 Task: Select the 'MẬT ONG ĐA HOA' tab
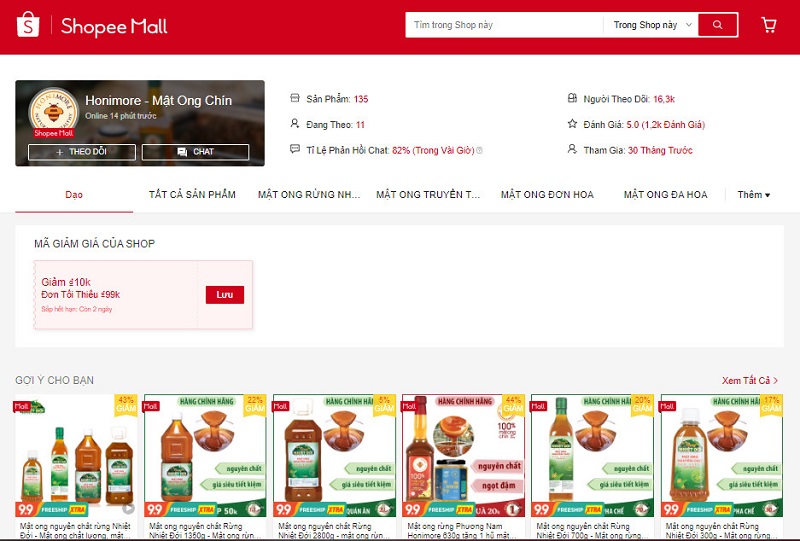coord(665,195)
